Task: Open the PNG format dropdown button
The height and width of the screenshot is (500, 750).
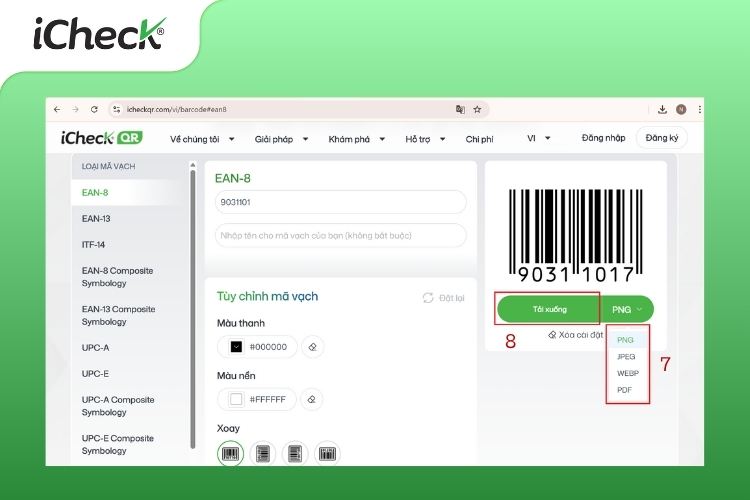Action: tap(627, 310)
